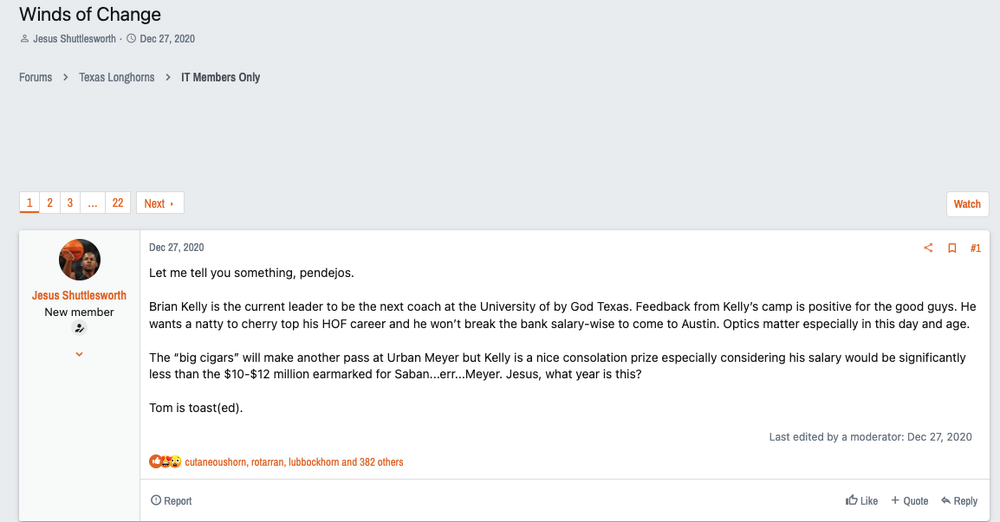Screen dimensions: 1000x522
Task: Open IT Members Only breadcrumb
Action: pyautogui.click(x=220, y=77)
